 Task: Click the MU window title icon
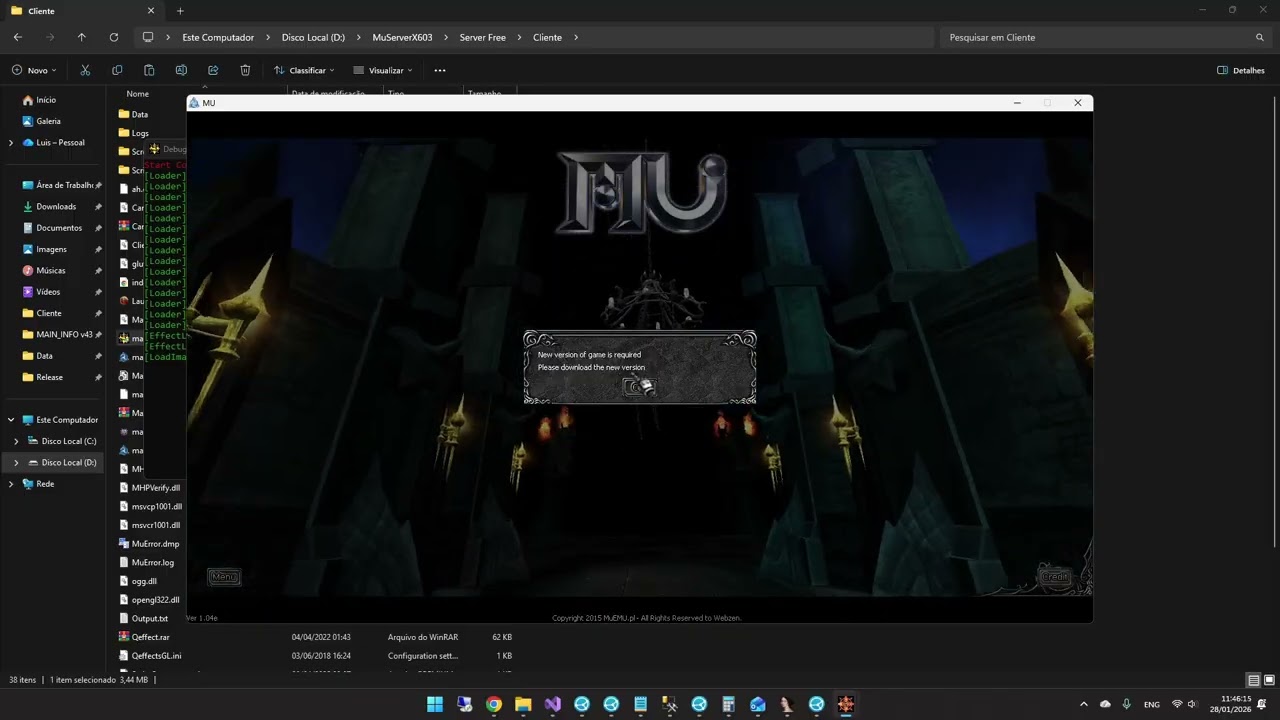pos(194,103)
